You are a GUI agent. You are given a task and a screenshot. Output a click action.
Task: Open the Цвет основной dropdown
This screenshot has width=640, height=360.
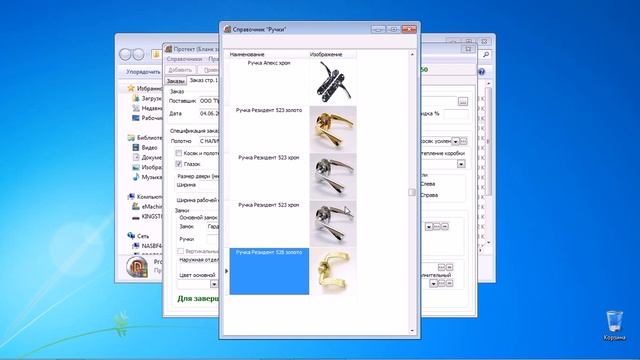coord(214,284)
